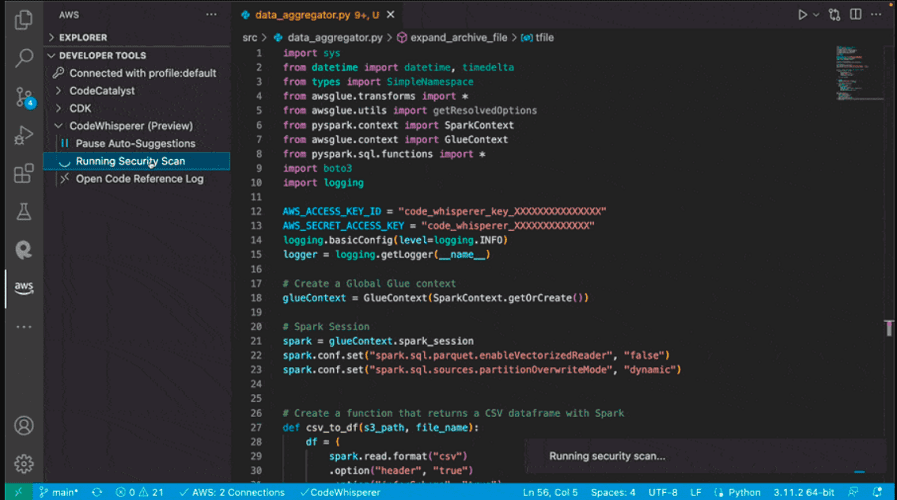Viewport: 897px width, 500px height.
Task: Open the Run and Debug view
Action: point(23,136)
